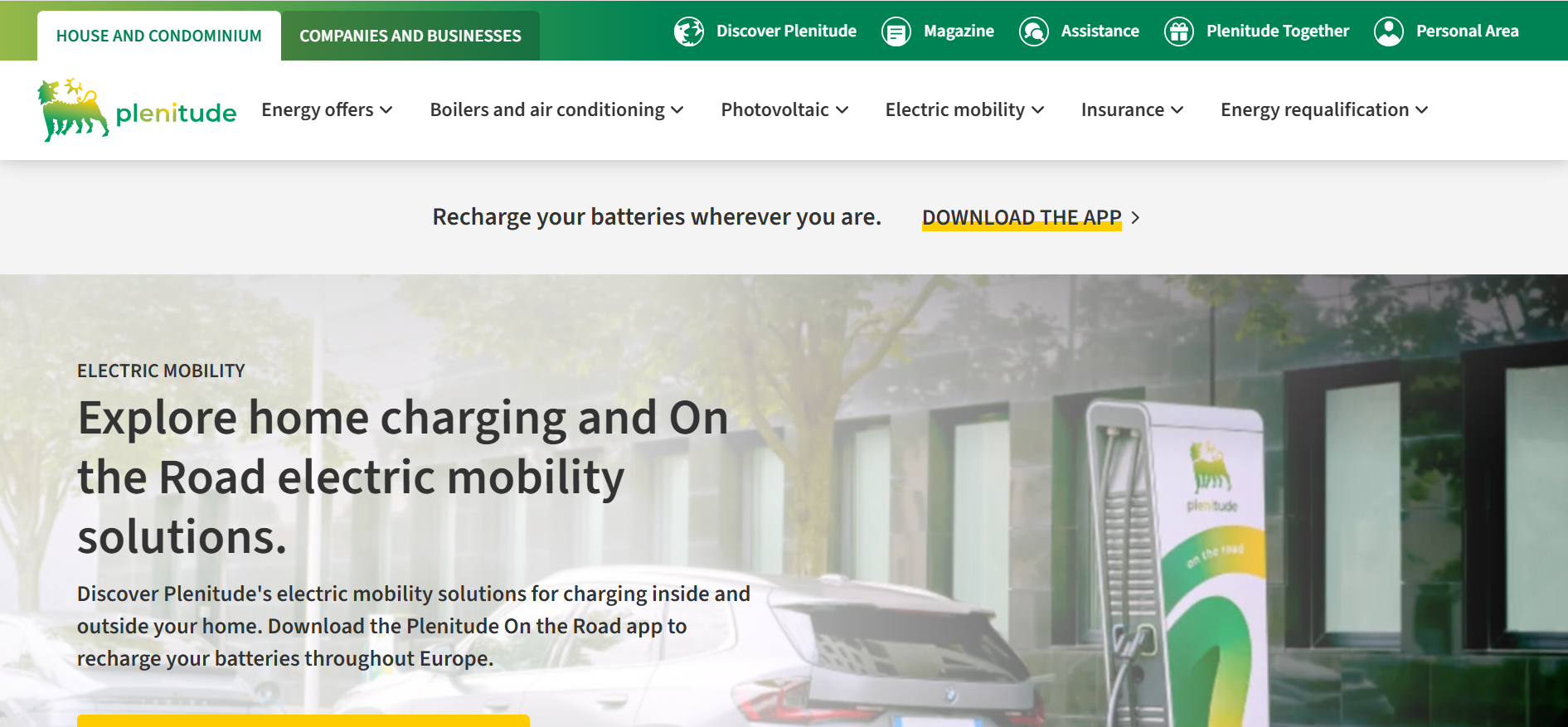
Task: Click the DOWNLOAD THE APP link
Action: [x=1022, y=217]
